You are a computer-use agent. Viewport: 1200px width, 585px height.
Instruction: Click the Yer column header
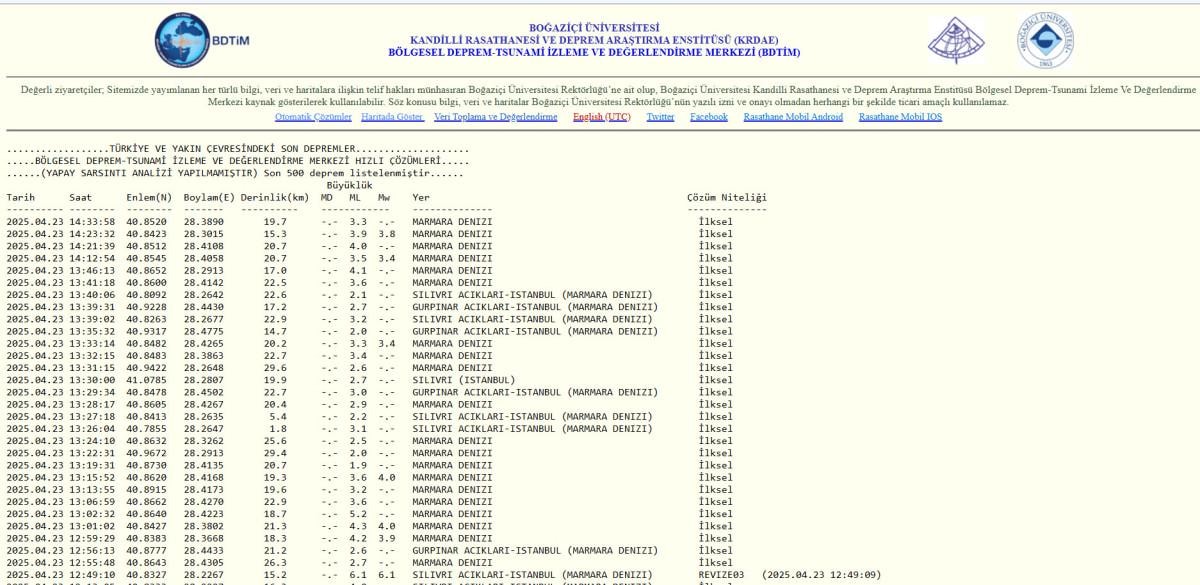point(421,198)
